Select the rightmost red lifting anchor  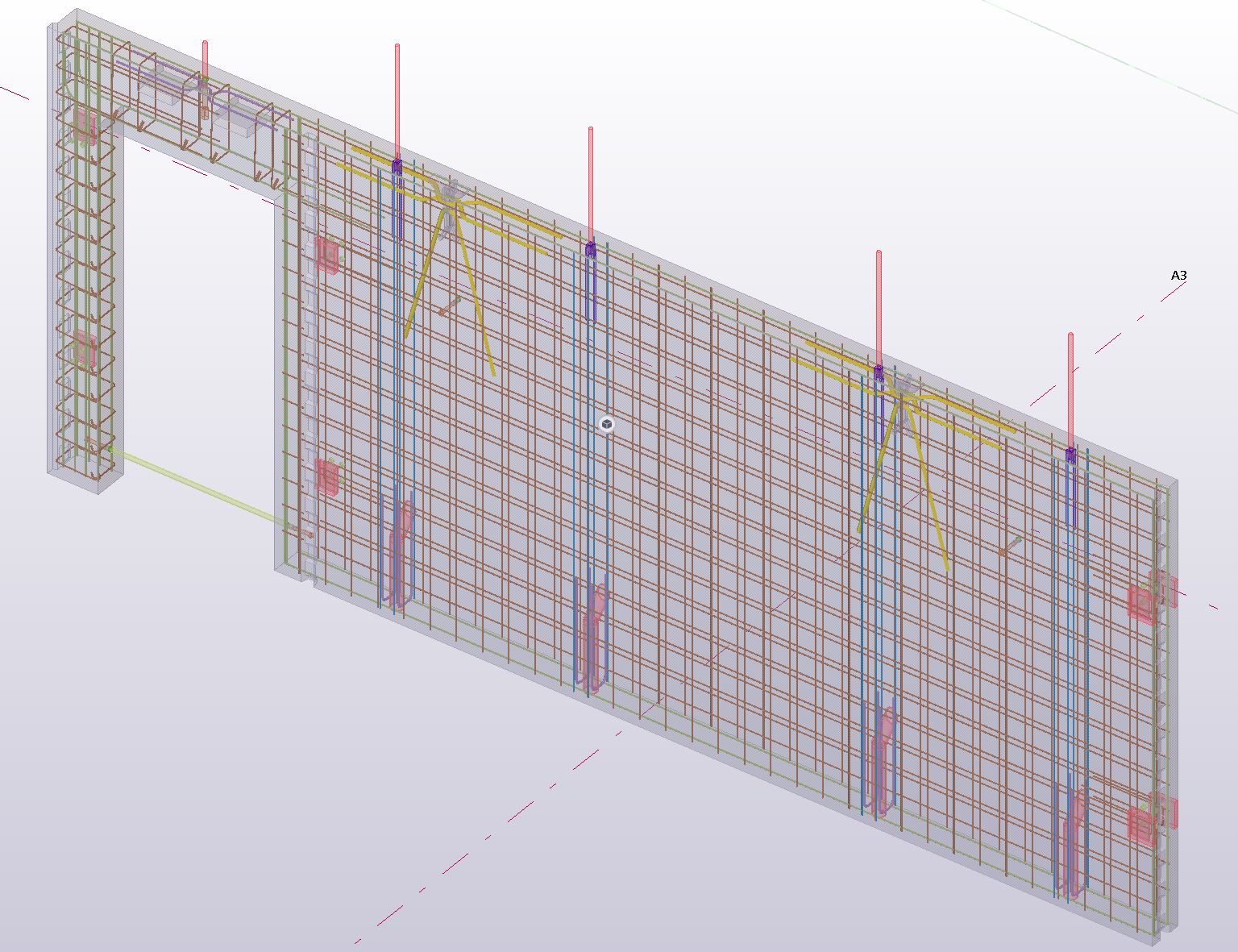click(1070, 387)
